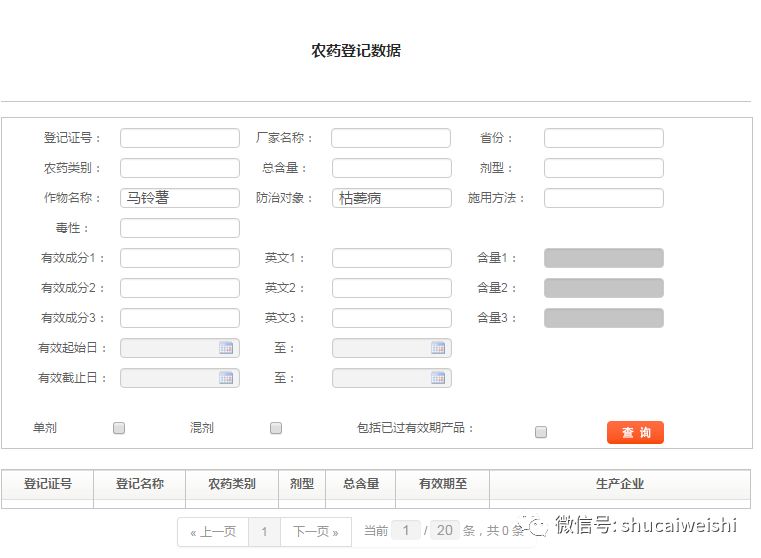The width and height of the screenshot is (761, 558).
Task: Open calendar icon for 有效截止日 start date
Action: (226, 378)
